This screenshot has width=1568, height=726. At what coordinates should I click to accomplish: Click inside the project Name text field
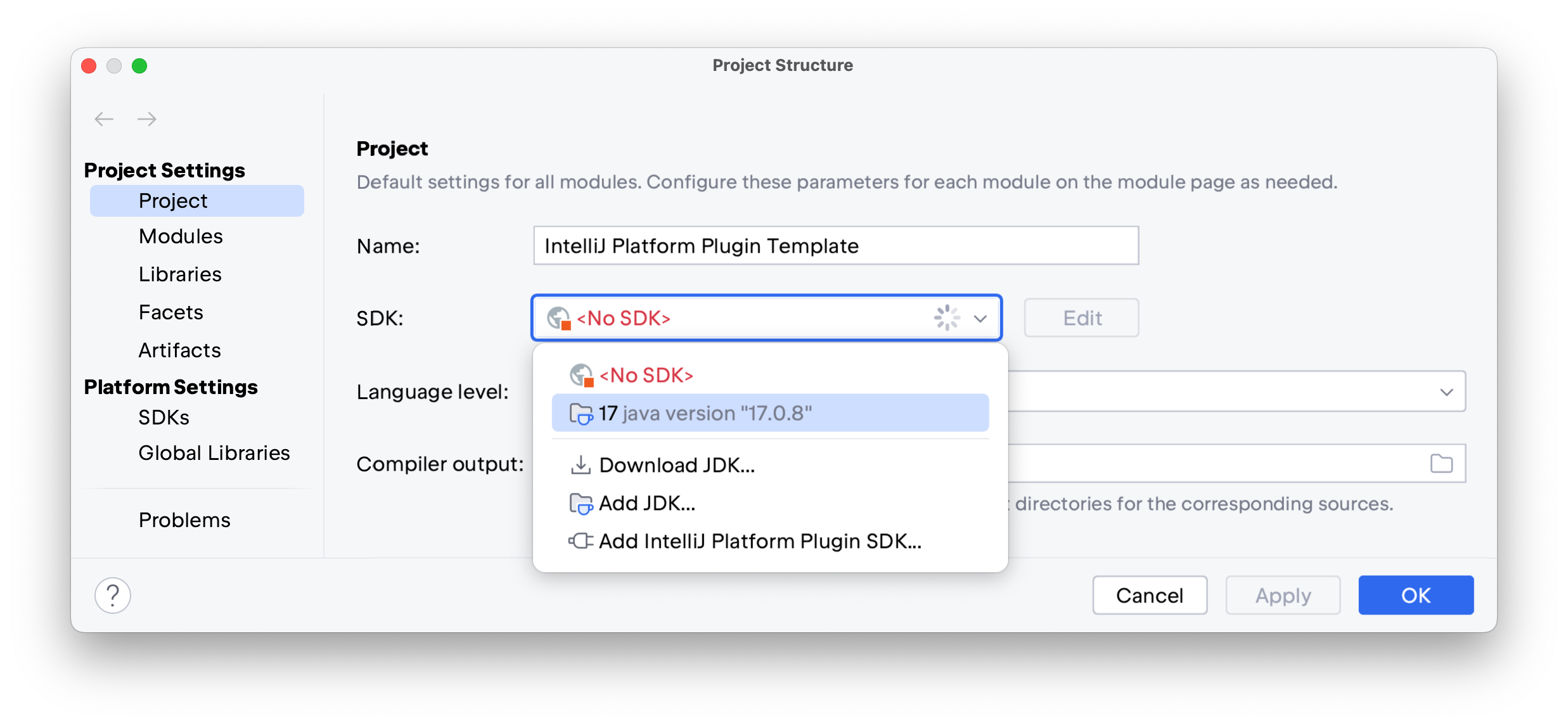coord(835,246)
